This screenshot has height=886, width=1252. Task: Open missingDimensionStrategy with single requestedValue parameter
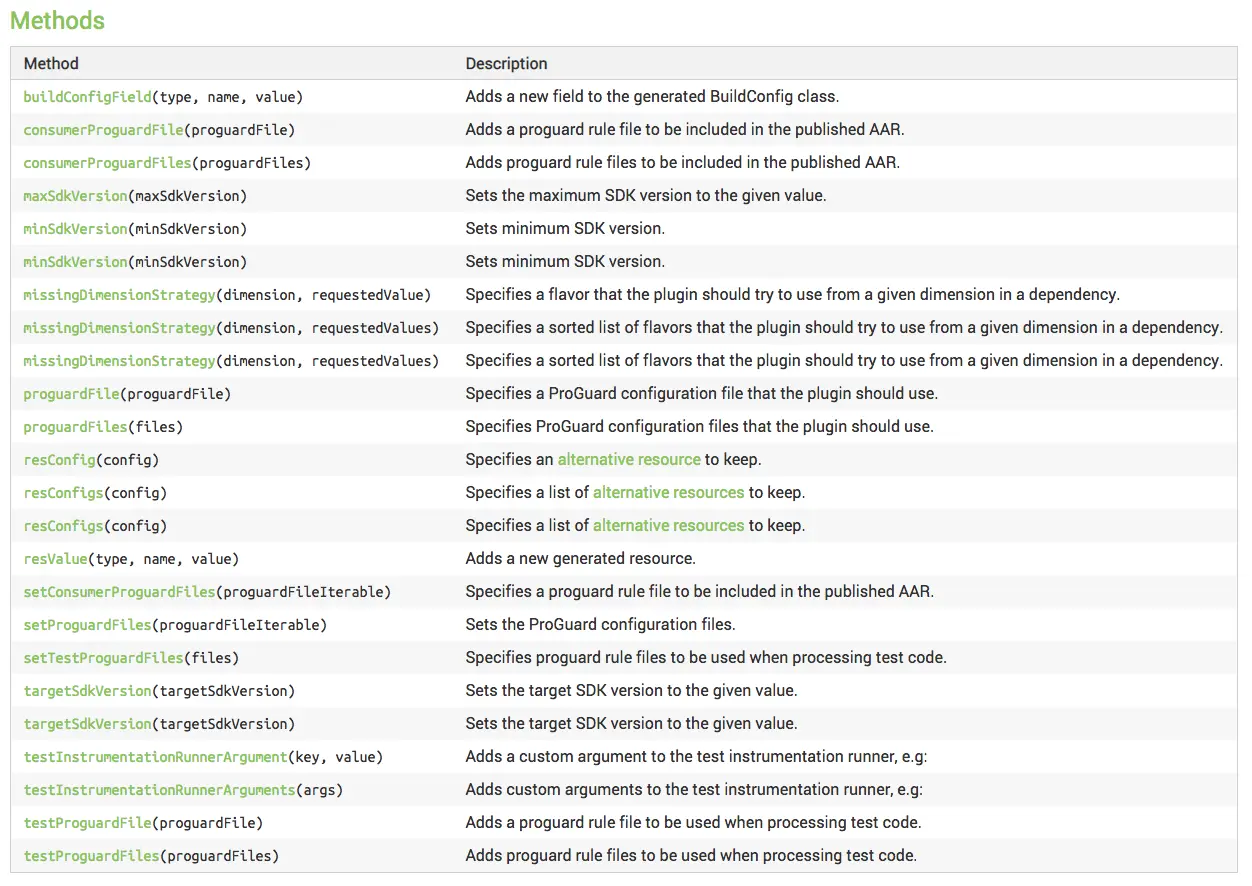(x=119, y=295)
